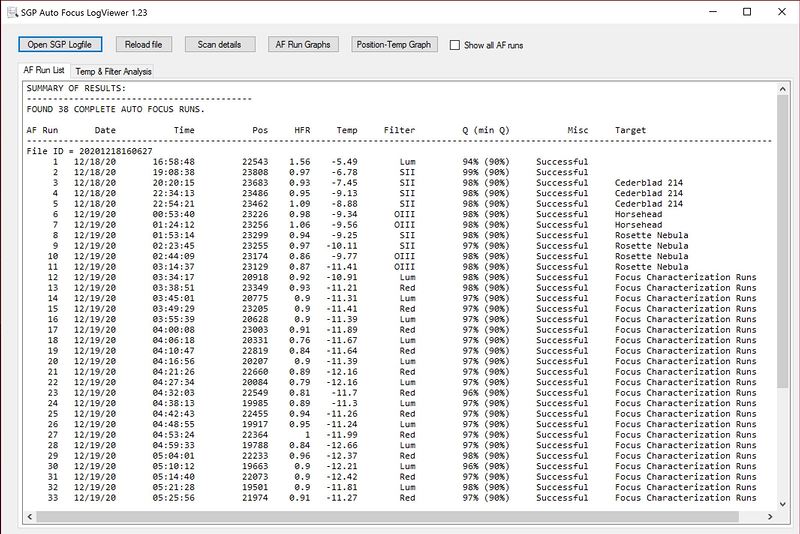Click the File ID = 20201218160627 line

click(x=89, y=151)
